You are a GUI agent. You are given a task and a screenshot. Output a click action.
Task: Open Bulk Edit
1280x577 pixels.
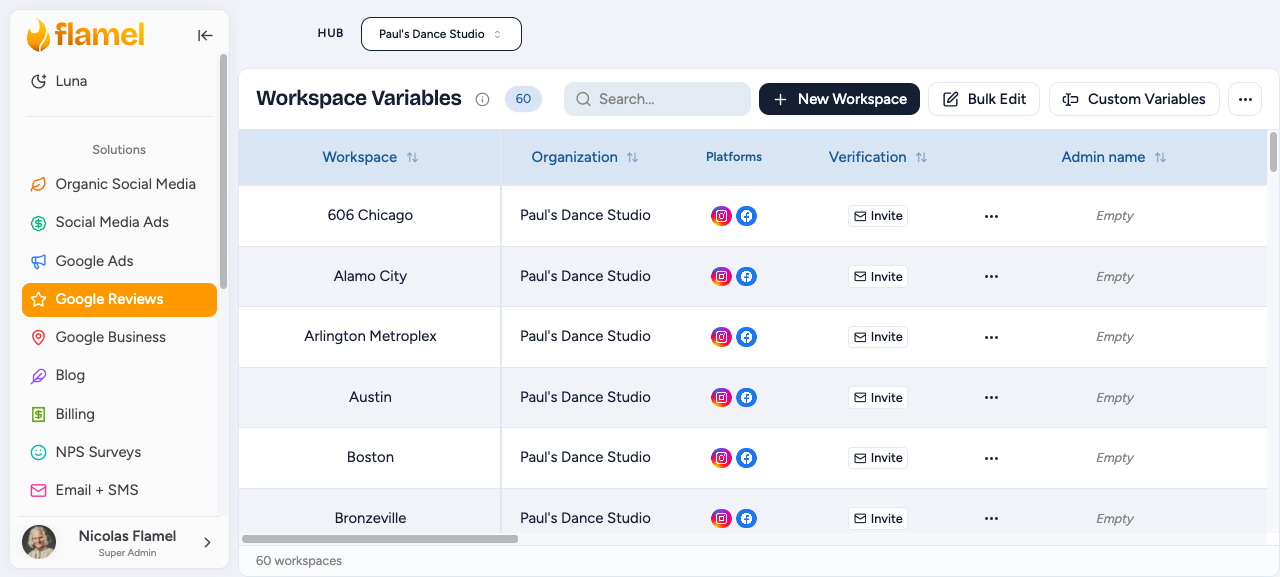(984, 99)
